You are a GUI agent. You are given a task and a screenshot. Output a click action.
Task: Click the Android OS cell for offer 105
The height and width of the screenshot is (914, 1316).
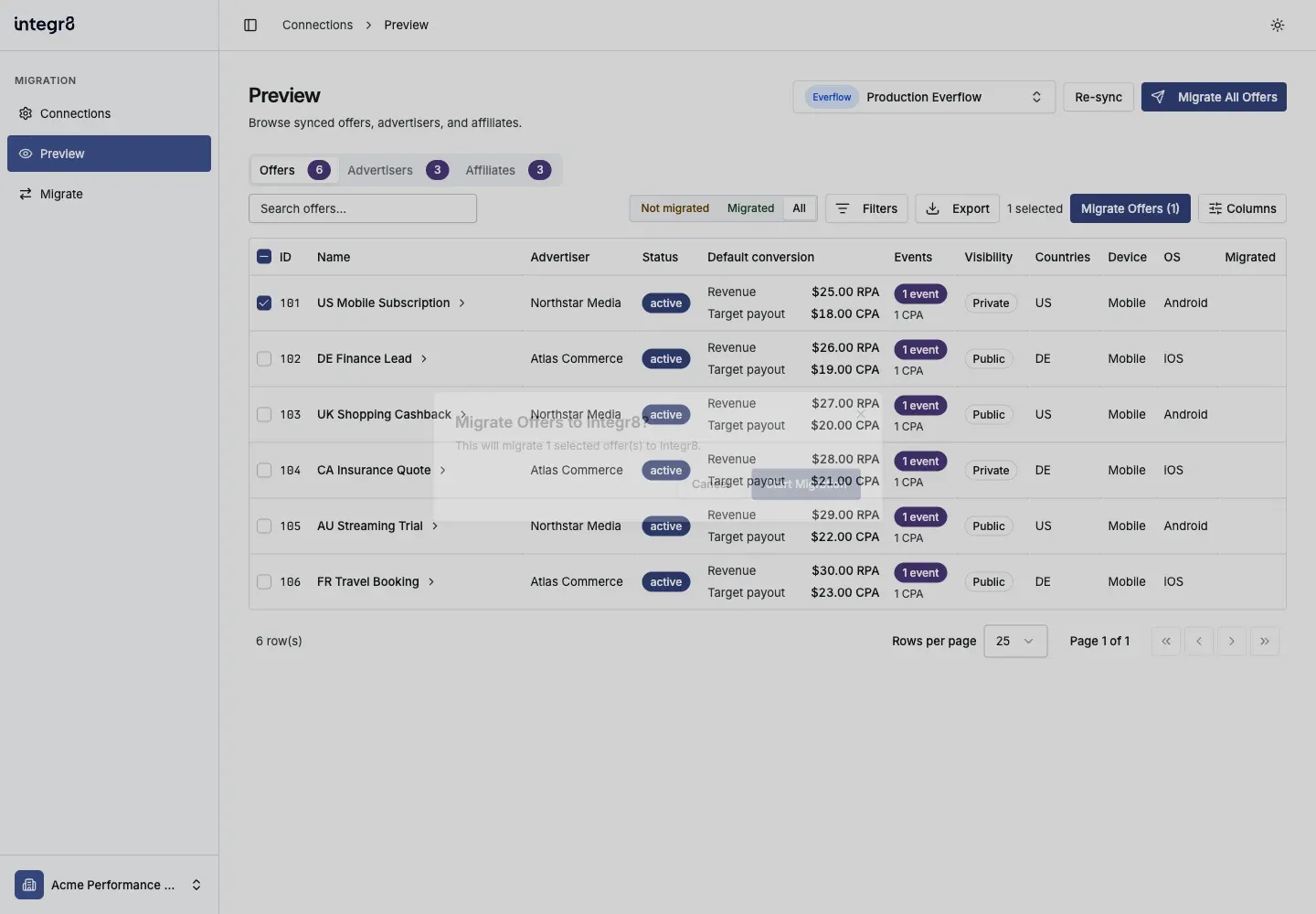[1185, 526]
